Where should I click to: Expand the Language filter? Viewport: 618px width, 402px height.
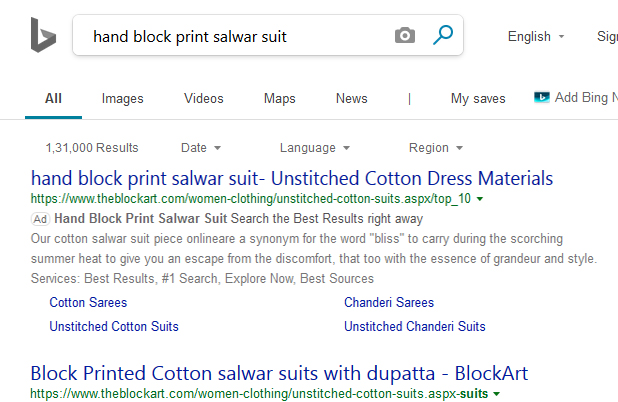tap(315, 148)
